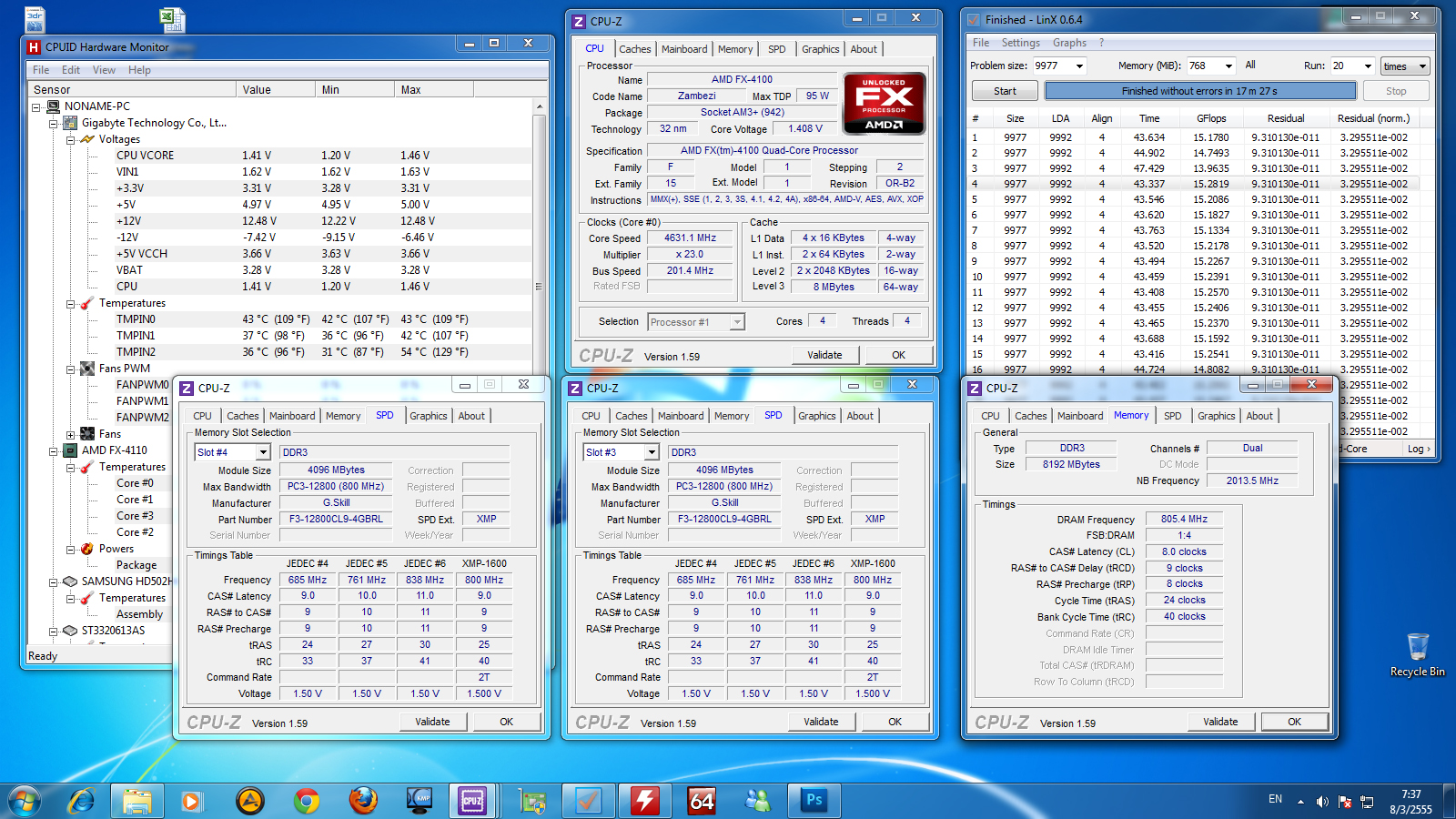
Task: Open the Recycle Bin on the desktop
Action: pos(1418,655)
